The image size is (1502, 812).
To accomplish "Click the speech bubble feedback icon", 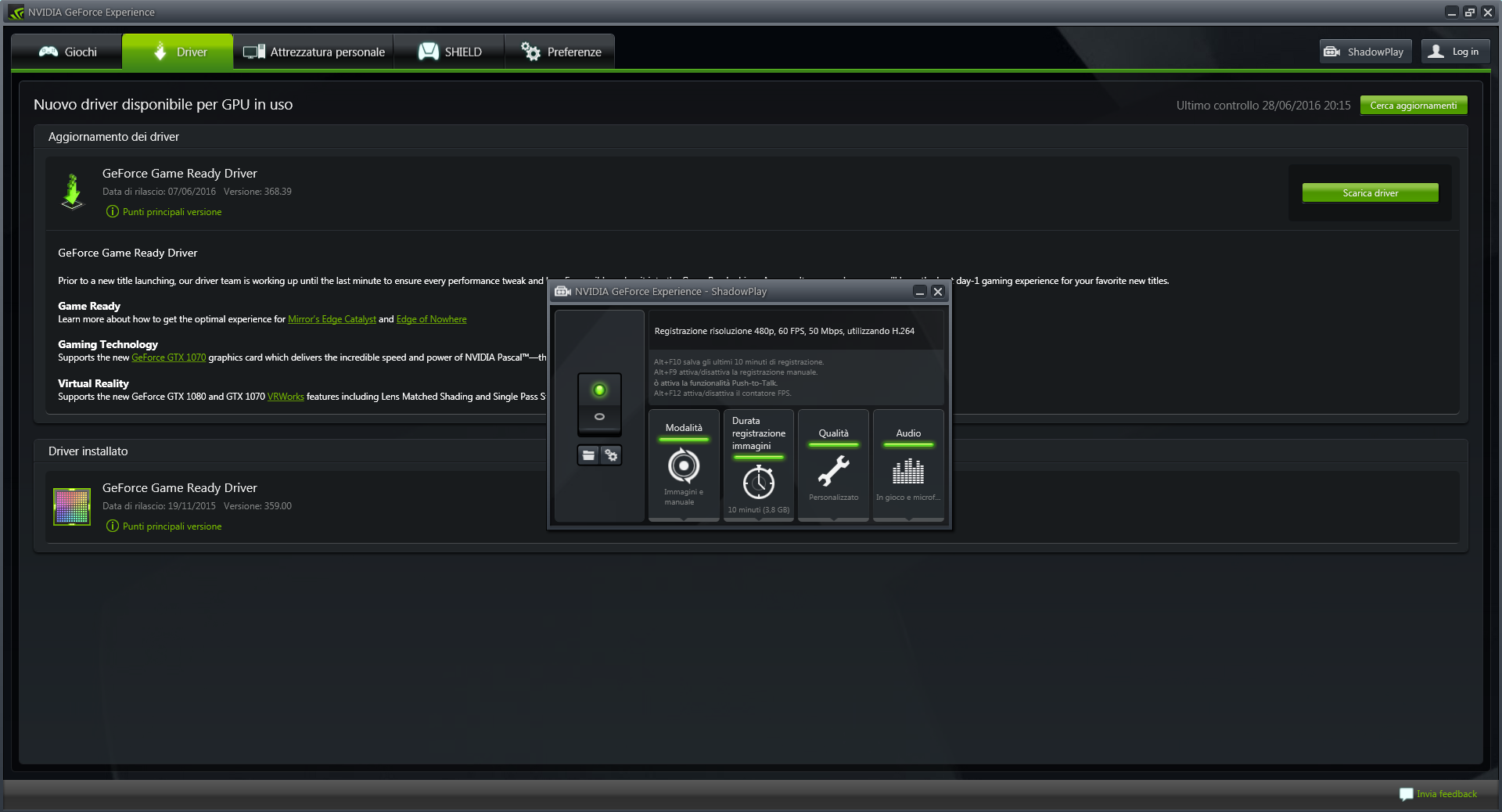I will [1406, 794].
